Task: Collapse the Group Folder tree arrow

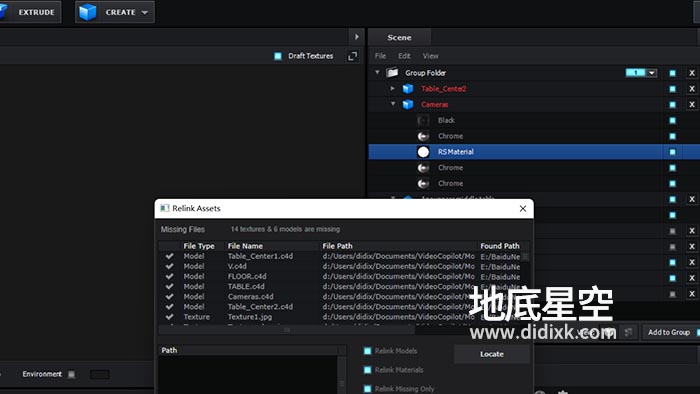Action: click(x=377, y=72)
